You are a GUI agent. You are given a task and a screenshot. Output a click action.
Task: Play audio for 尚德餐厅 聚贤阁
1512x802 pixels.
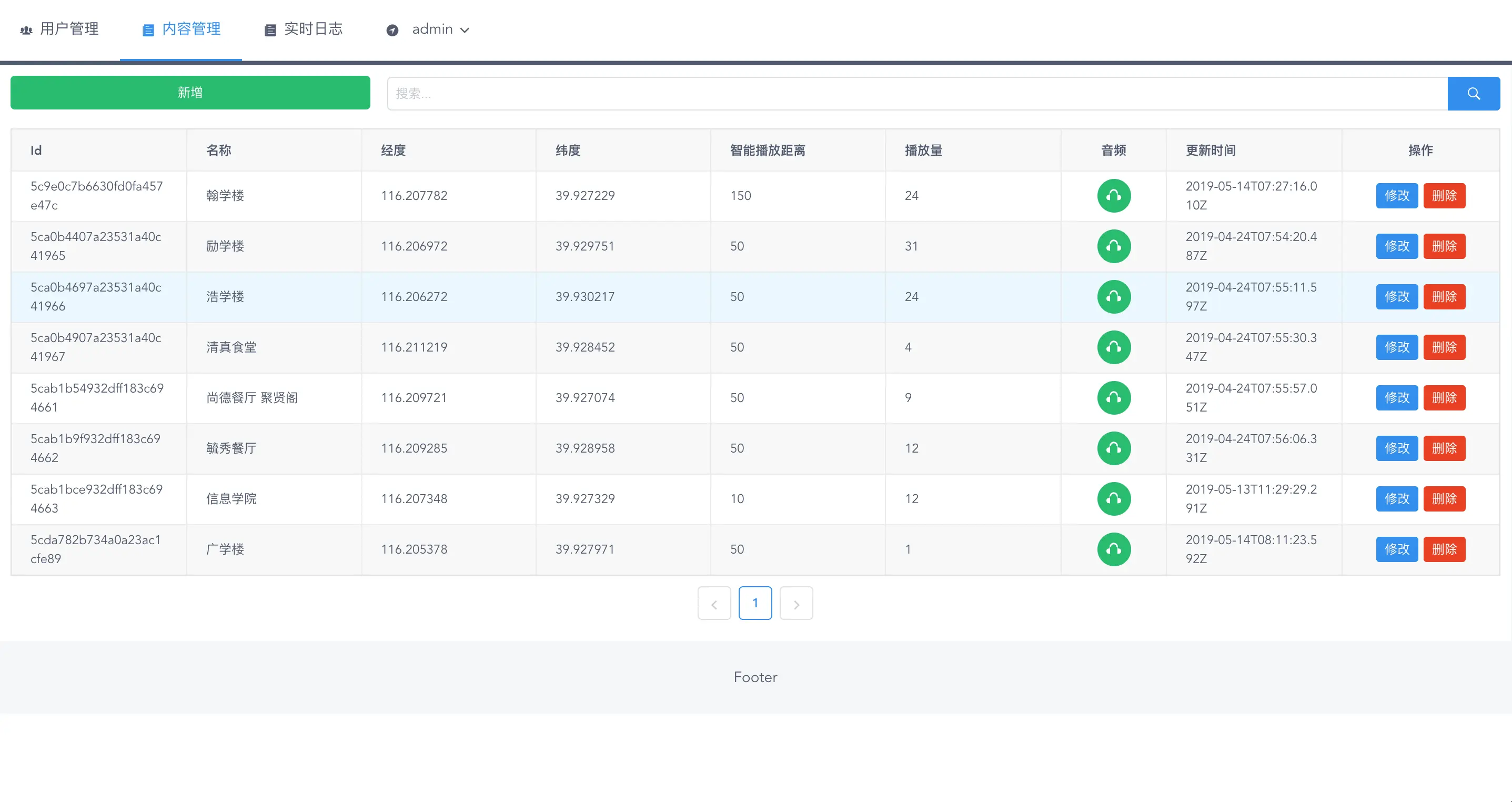tap(1113, 397)
